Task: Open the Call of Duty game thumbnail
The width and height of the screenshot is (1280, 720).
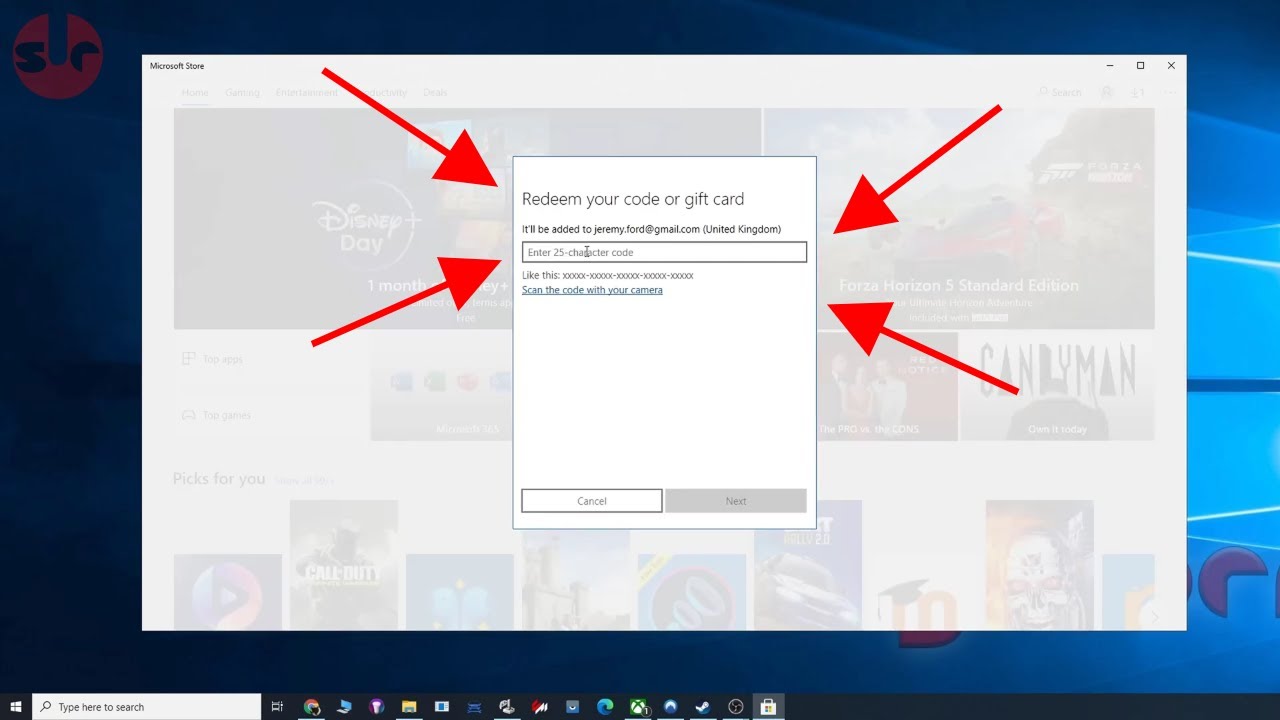Action: (343, 565)
